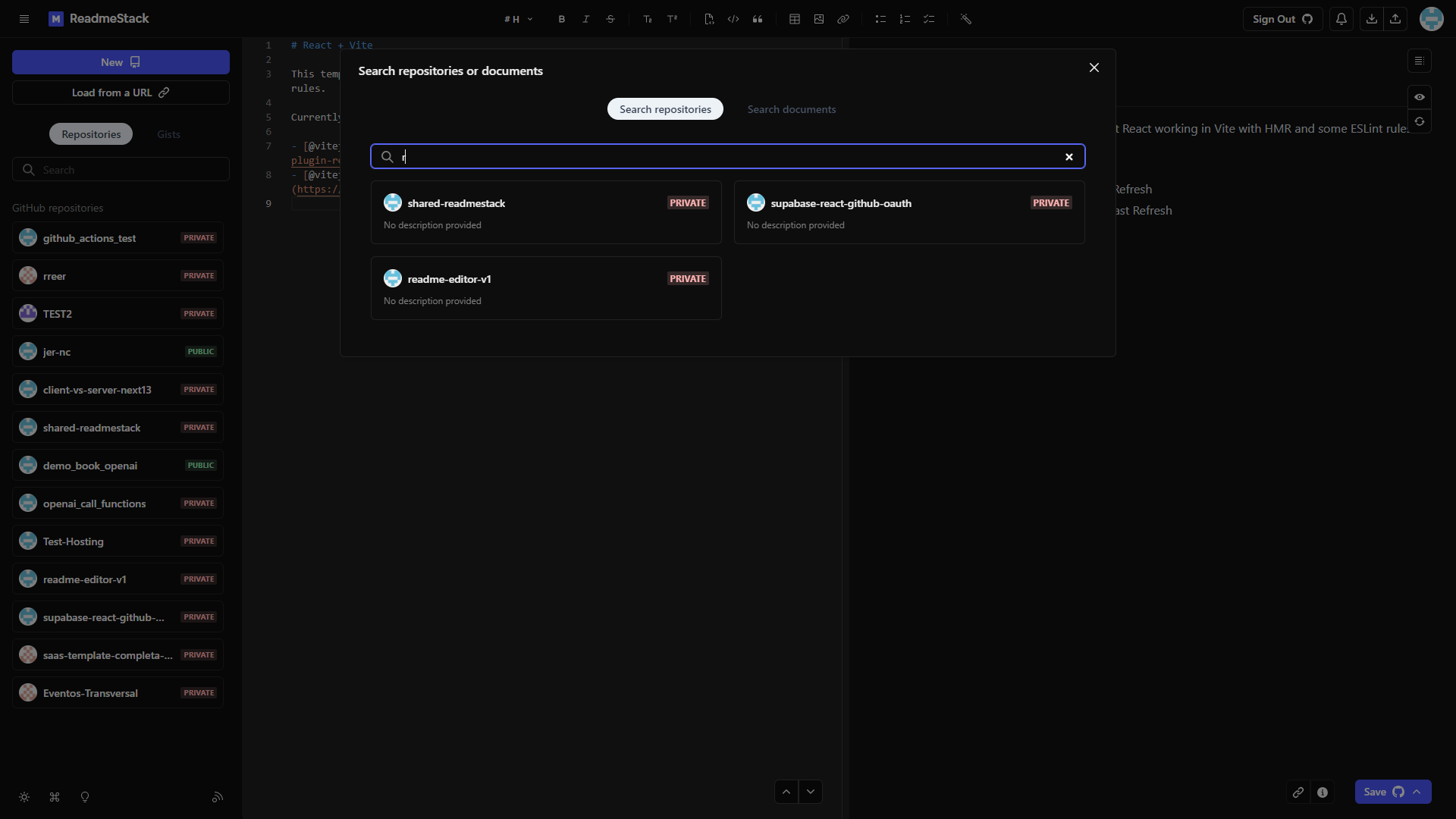Screen dimensions: 1456x819
Task: Switch to the Gists tab
Action: pyautogui.click(x=168, y=133)
